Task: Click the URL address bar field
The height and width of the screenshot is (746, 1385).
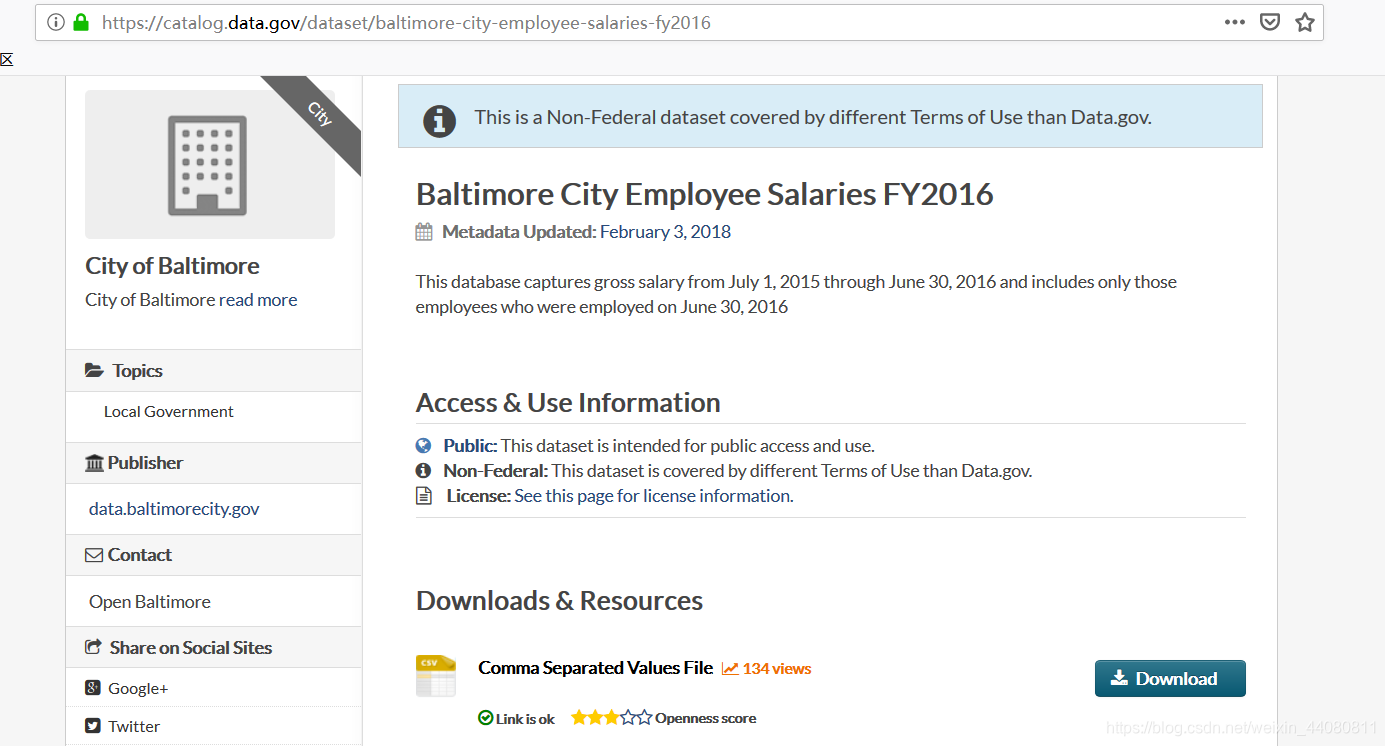Action: pyautogui.click(x=679, y=22)
